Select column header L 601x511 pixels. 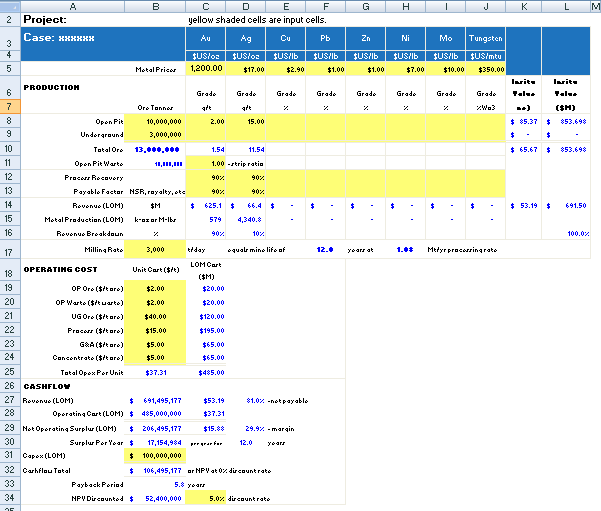pos(566,6)
